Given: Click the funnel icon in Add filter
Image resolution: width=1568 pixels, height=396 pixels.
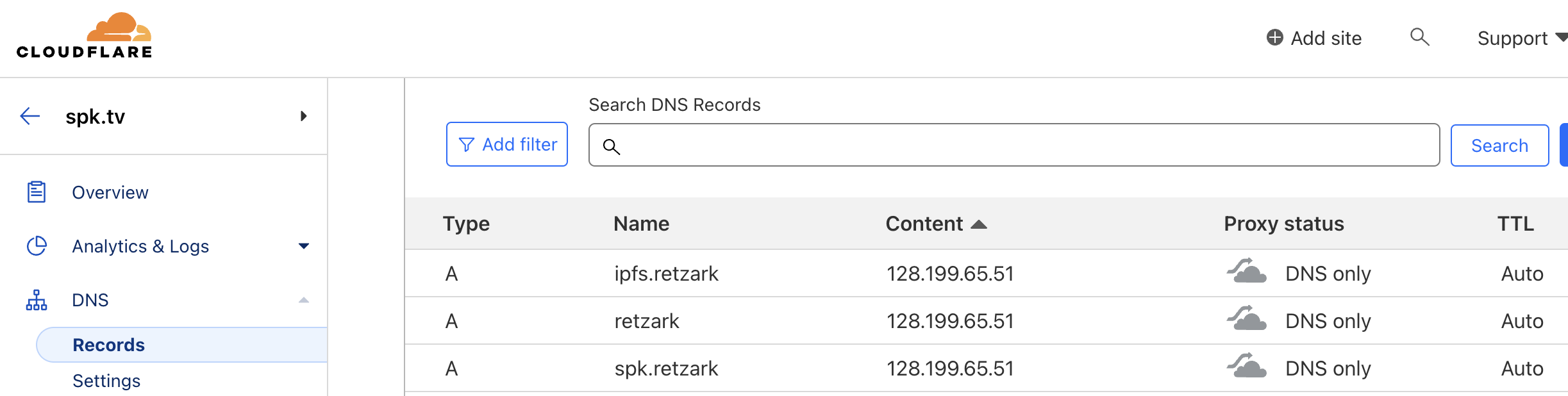Looking at the screenshot, I should 467,145.
